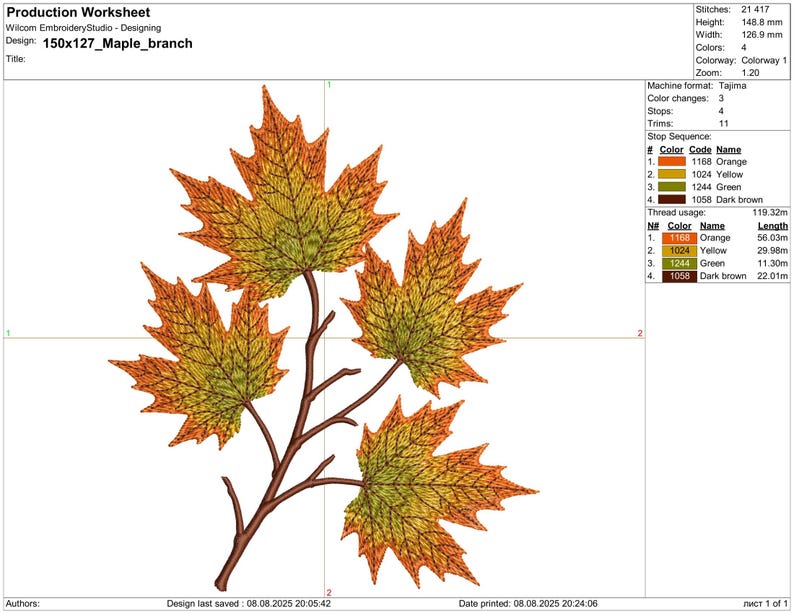The width and height of the screenshot is (794, 614).
Task: Select the 1168 swatch in Thread usage
Action: [679, 238]
